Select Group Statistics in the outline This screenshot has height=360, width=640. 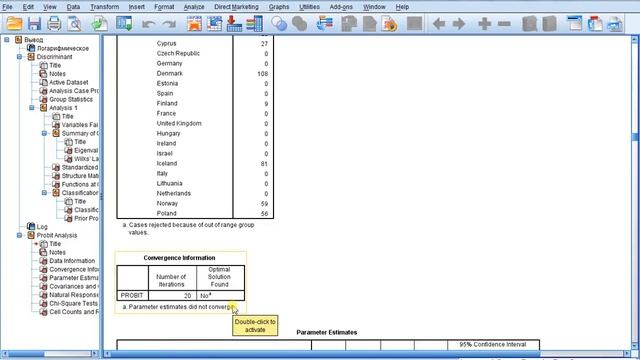(x=71, y=99)
